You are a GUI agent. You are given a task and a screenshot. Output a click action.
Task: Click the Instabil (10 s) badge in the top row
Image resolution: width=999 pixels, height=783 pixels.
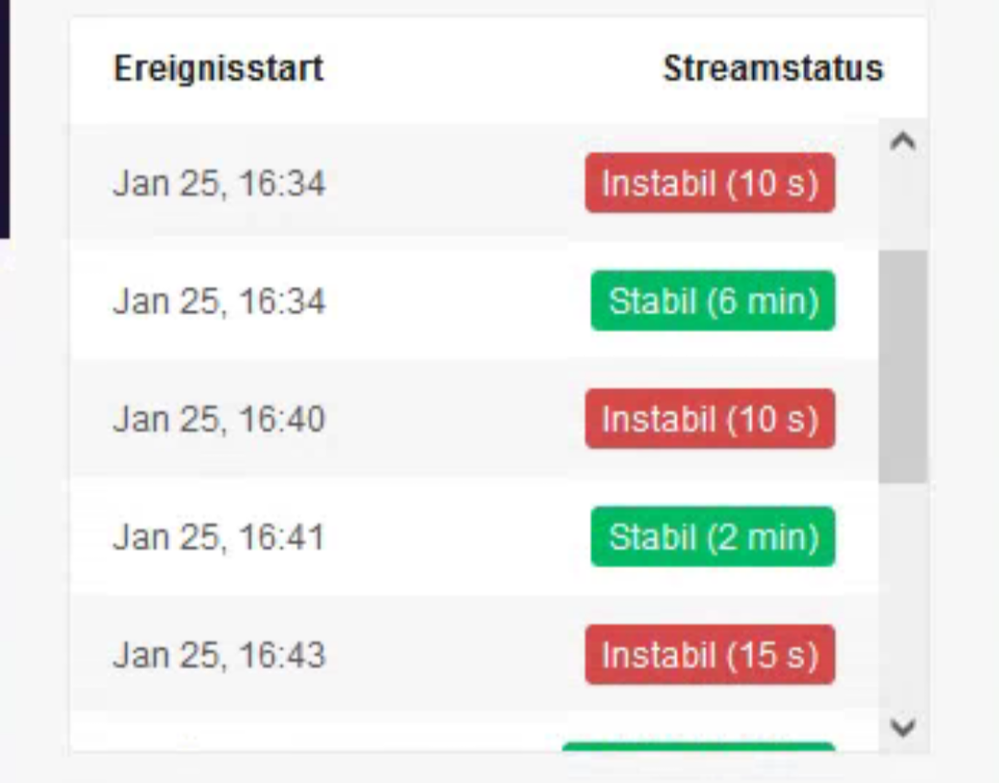pos(710,183)
